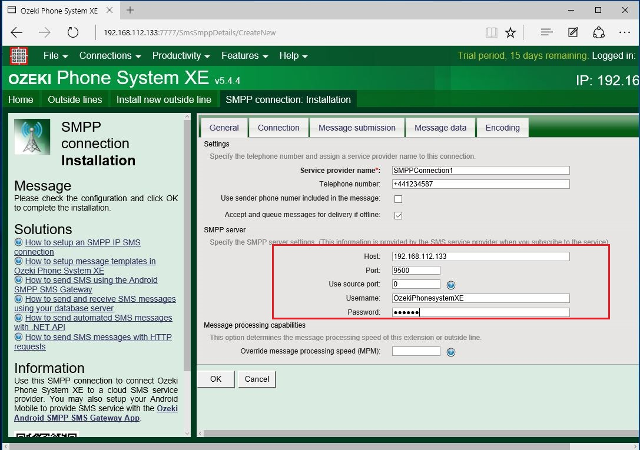Viewport: 640px width, 450px height.
Task: Go to the Outside lines breadcrumb tab
Action: 75,100
